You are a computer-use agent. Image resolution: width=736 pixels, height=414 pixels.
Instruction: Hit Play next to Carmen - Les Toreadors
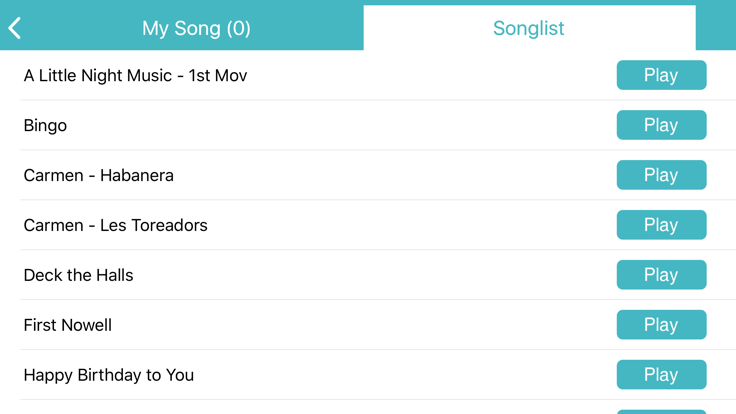coord(661,225)
